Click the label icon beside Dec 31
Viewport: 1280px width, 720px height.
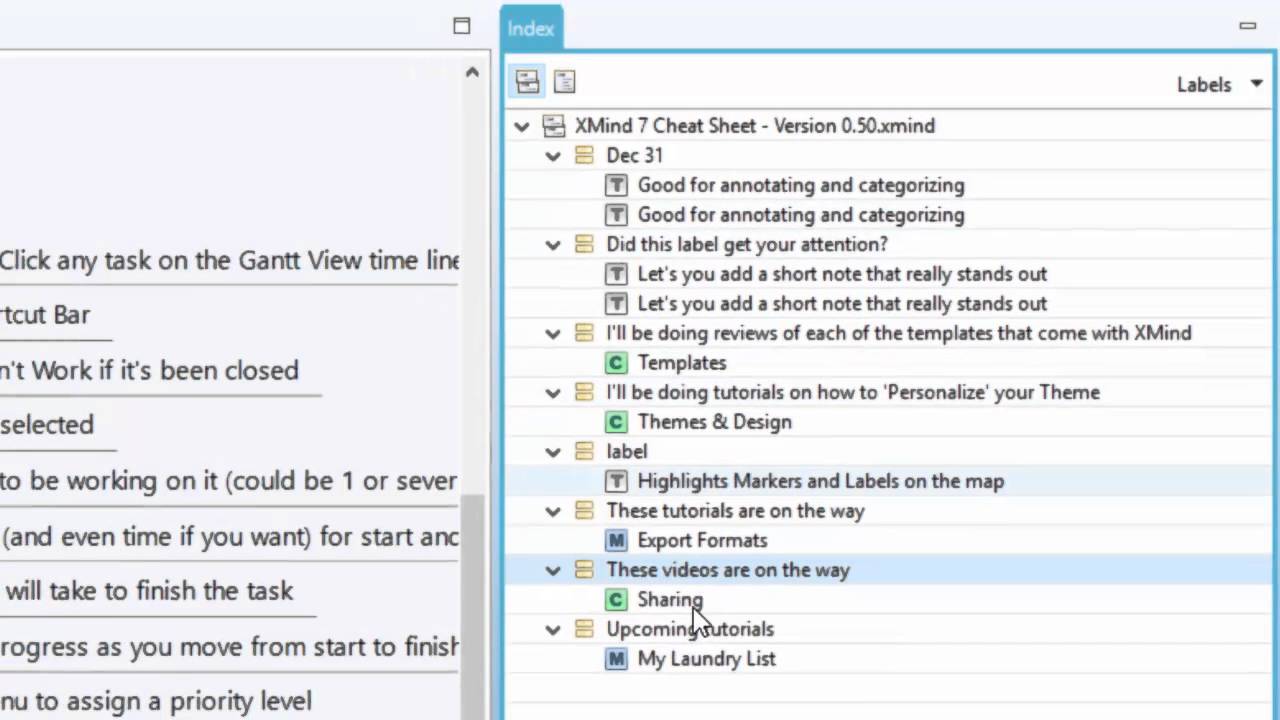pos(584,155)
